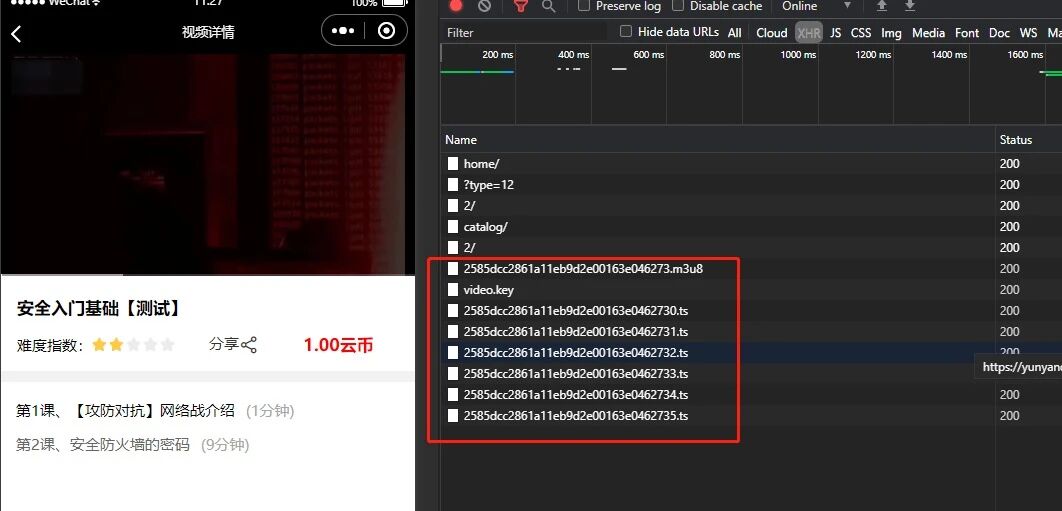
Task: Click file icon of the .m3u8 request
Action: (452, 268)
